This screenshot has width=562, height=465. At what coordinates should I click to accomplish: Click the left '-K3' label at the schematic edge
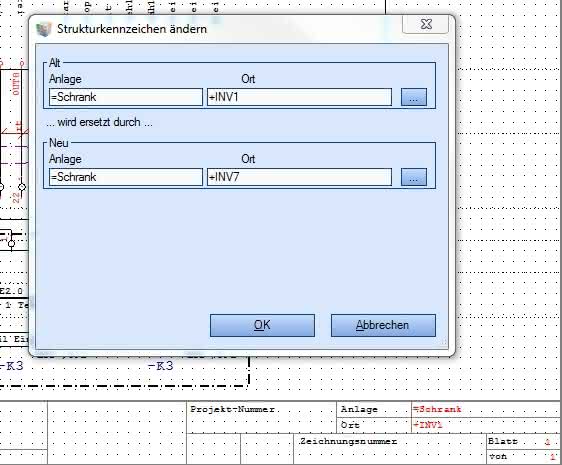point(12,366)
